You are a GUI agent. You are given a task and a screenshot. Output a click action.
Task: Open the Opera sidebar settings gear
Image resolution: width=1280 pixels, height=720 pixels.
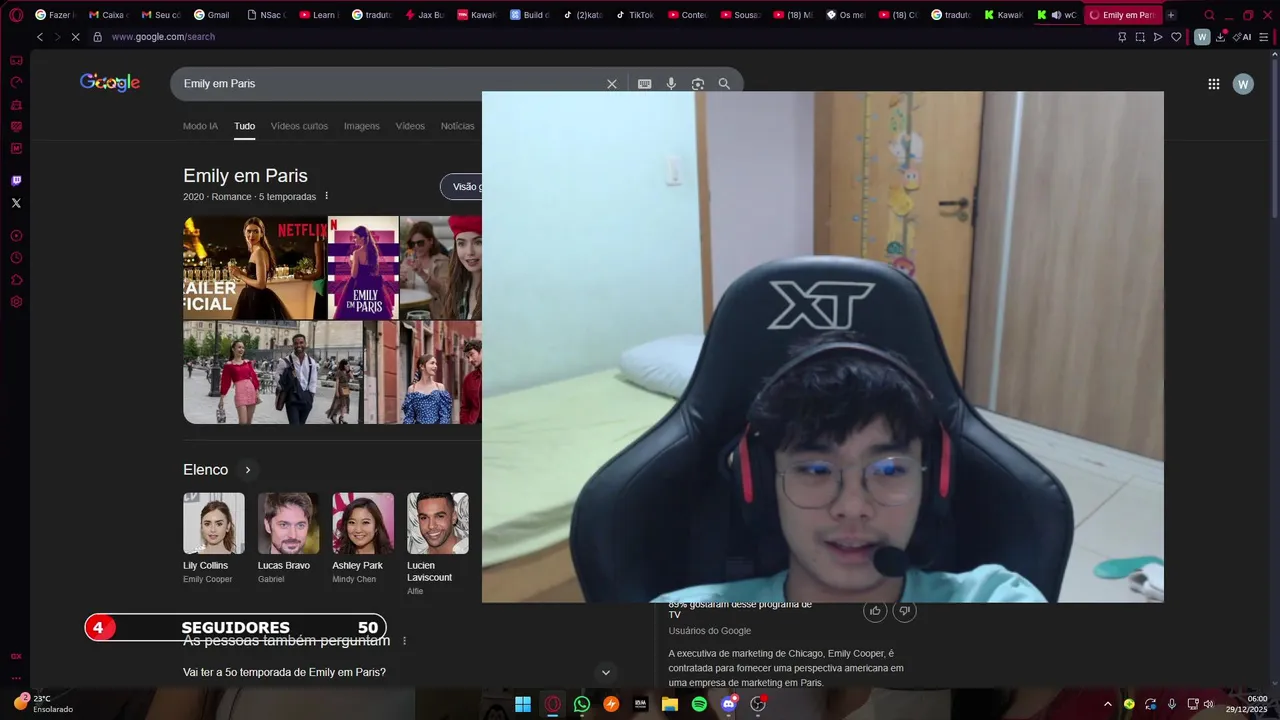point(16,302)
